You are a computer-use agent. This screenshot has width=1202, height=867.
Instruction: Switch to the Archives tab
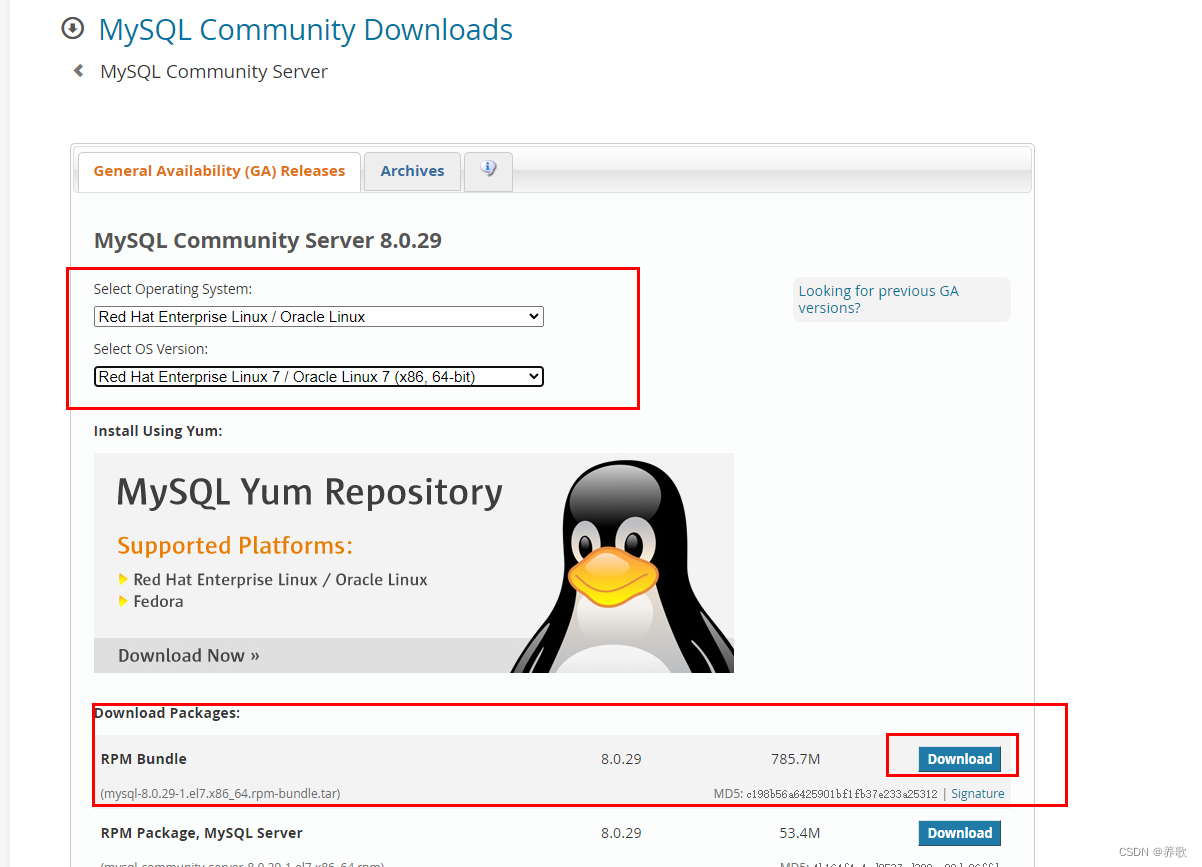[412, 171]
